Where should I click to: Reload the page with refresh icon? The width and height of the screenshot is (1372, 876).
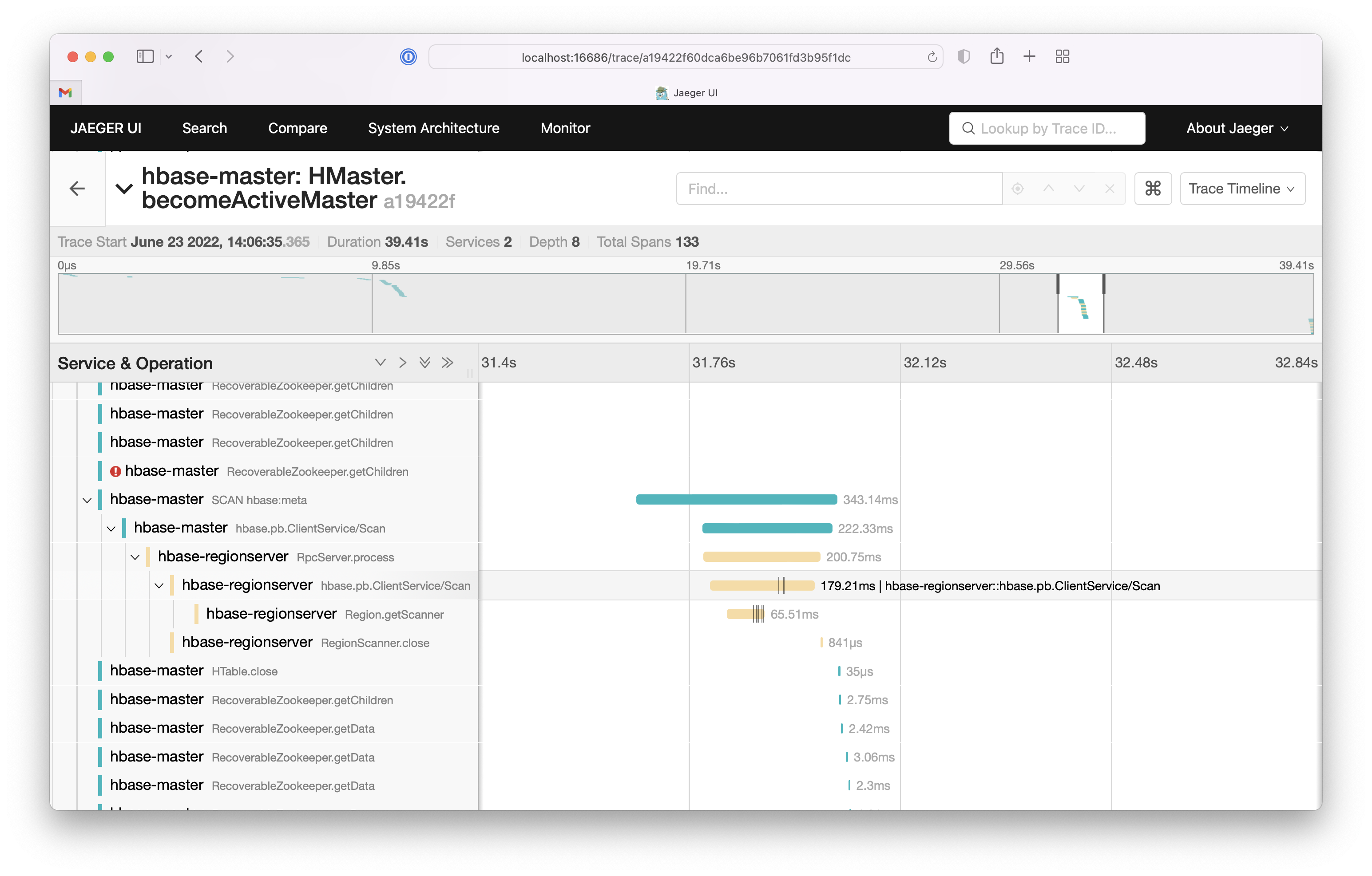(932, 57)
